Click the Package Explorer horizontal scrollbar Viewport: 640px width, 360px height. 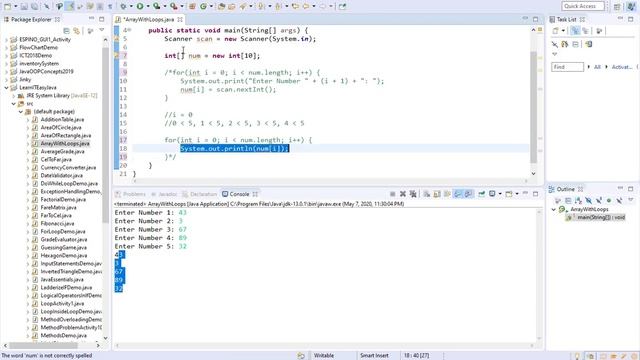tap(43, 345)
